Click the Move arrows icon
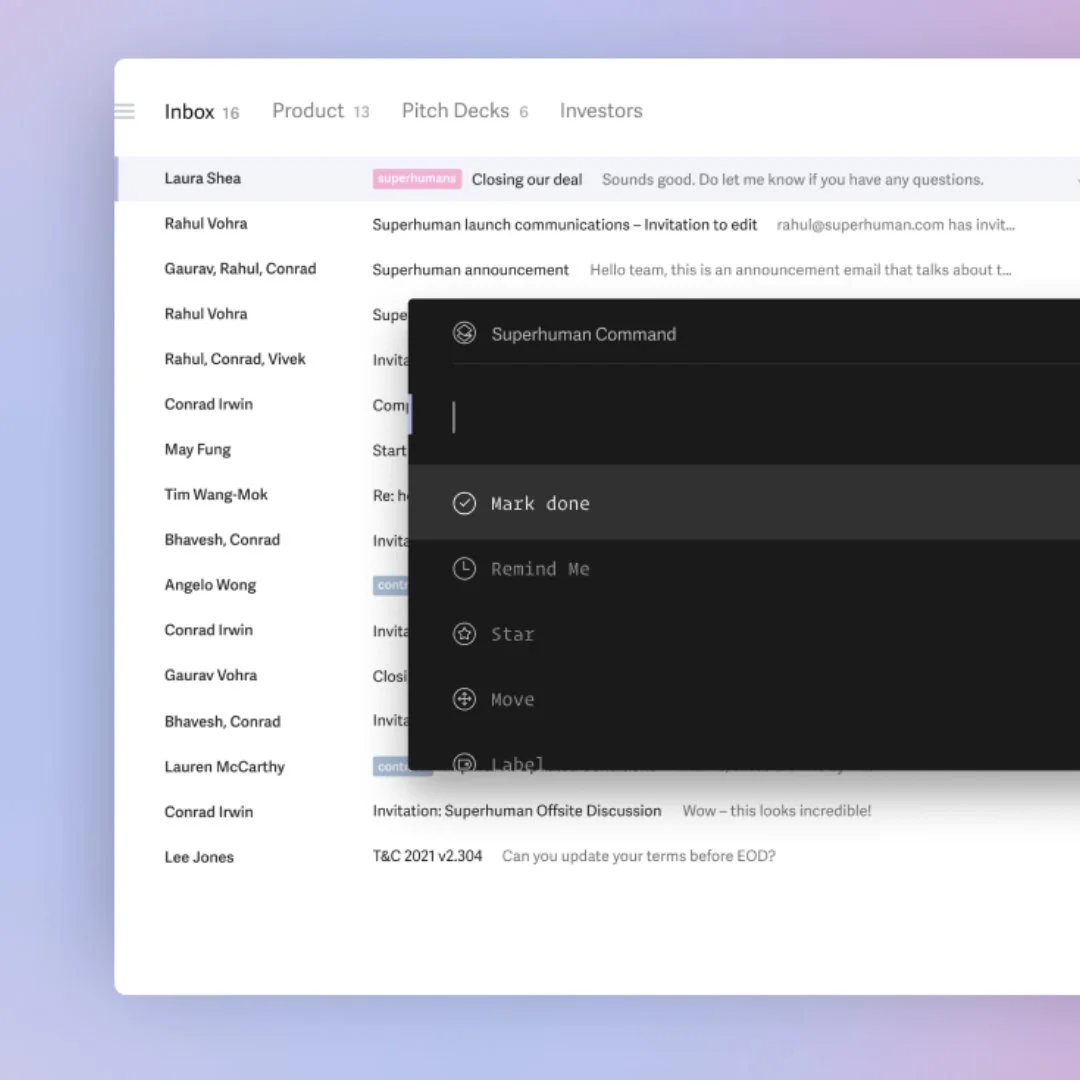1080x1080 pixels. pyautogui.click(x=464, y=699)
